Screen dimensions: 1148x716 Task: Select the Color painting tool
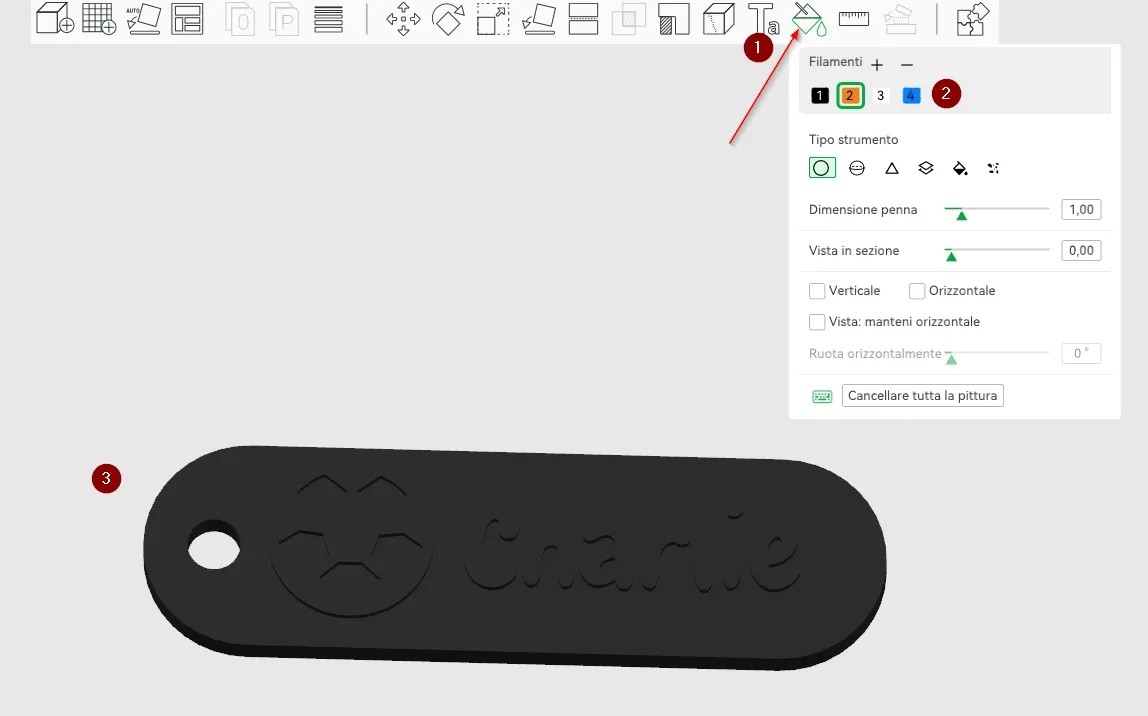pos(808,19)
